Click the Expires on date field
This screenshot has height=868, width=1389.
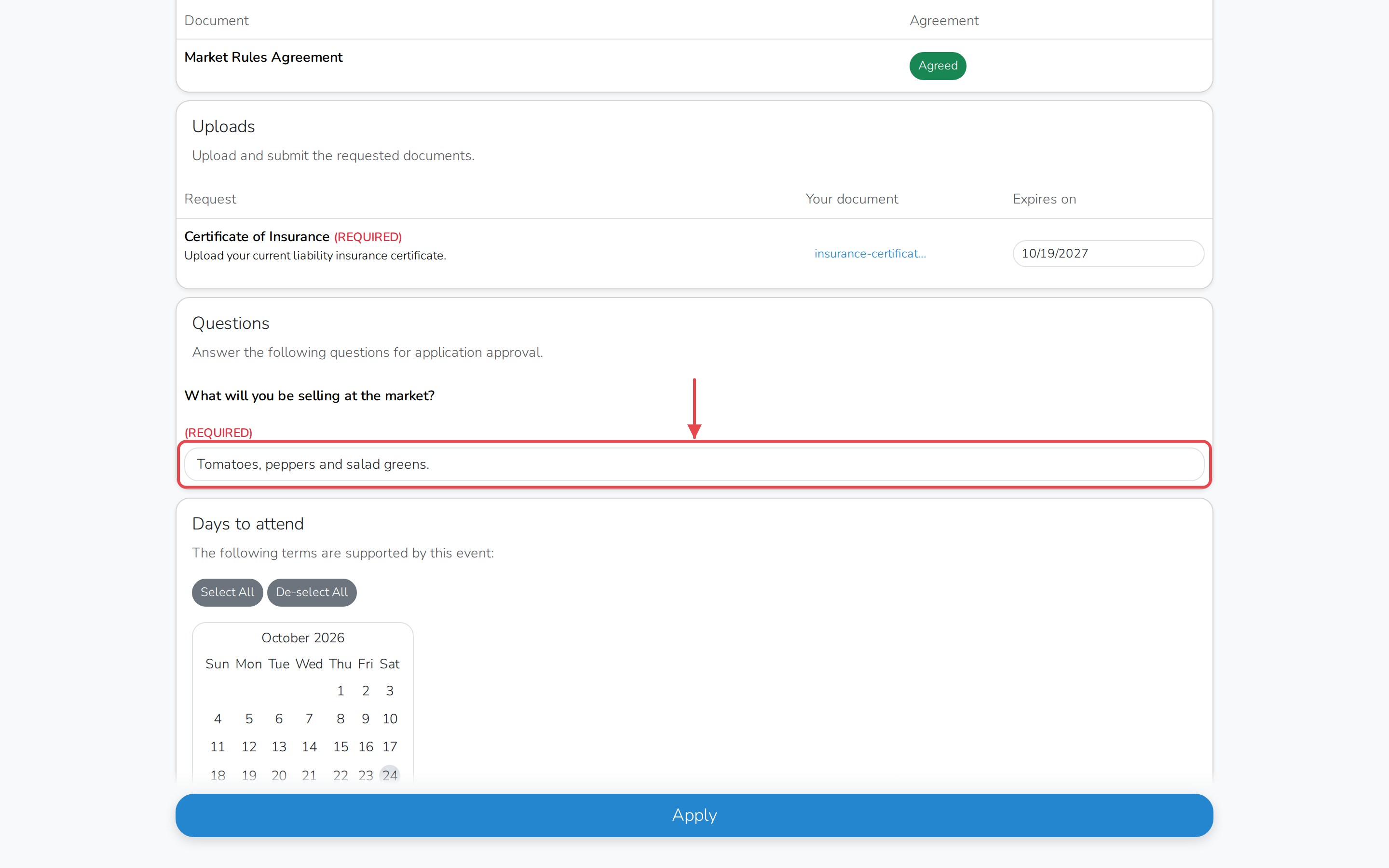point(1108,253)
